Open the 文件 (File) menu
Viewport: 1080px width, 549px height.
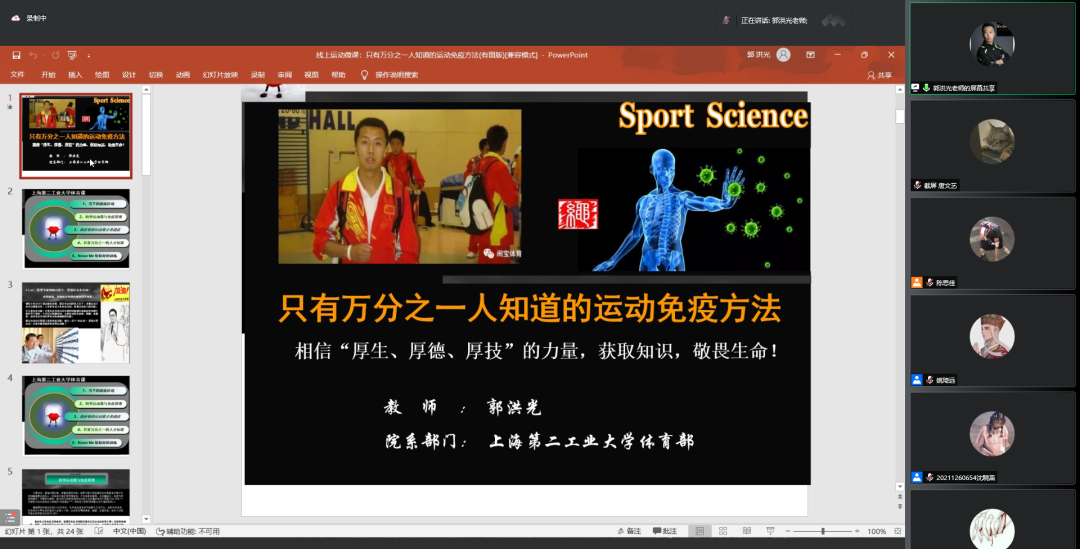pyautogui.click(x=17, y=75)
